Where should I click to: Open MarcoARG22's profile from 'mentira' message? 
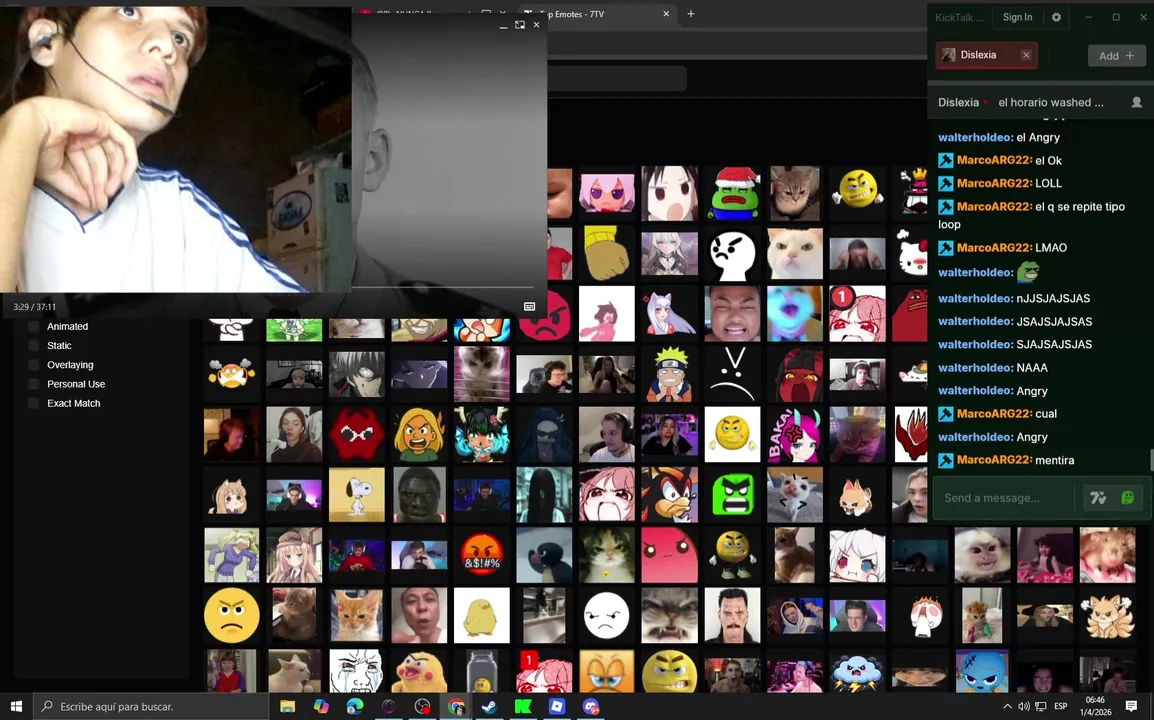[x=994, y=460]
